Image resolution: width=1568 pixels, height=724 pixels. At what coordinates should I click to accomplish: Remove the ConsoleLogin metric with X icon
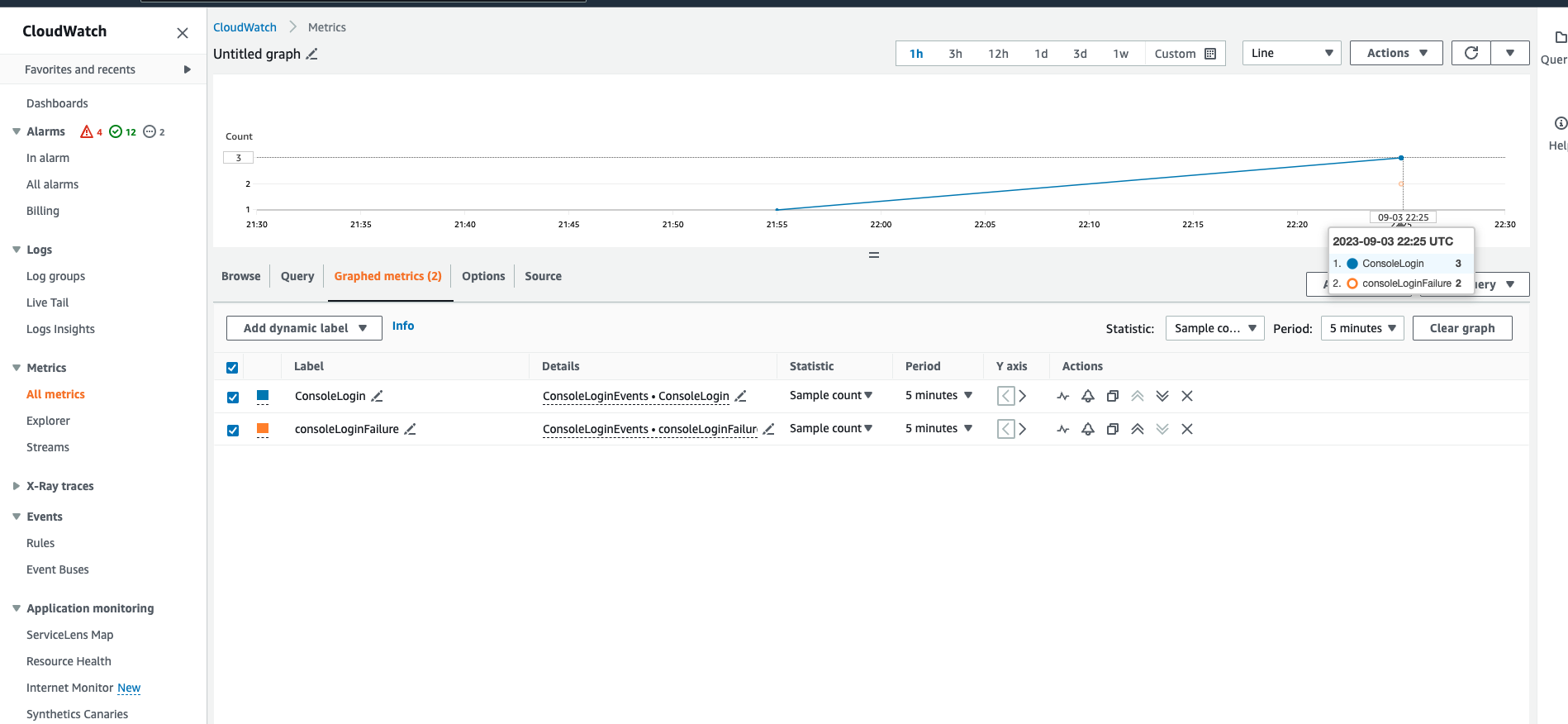1186,396
